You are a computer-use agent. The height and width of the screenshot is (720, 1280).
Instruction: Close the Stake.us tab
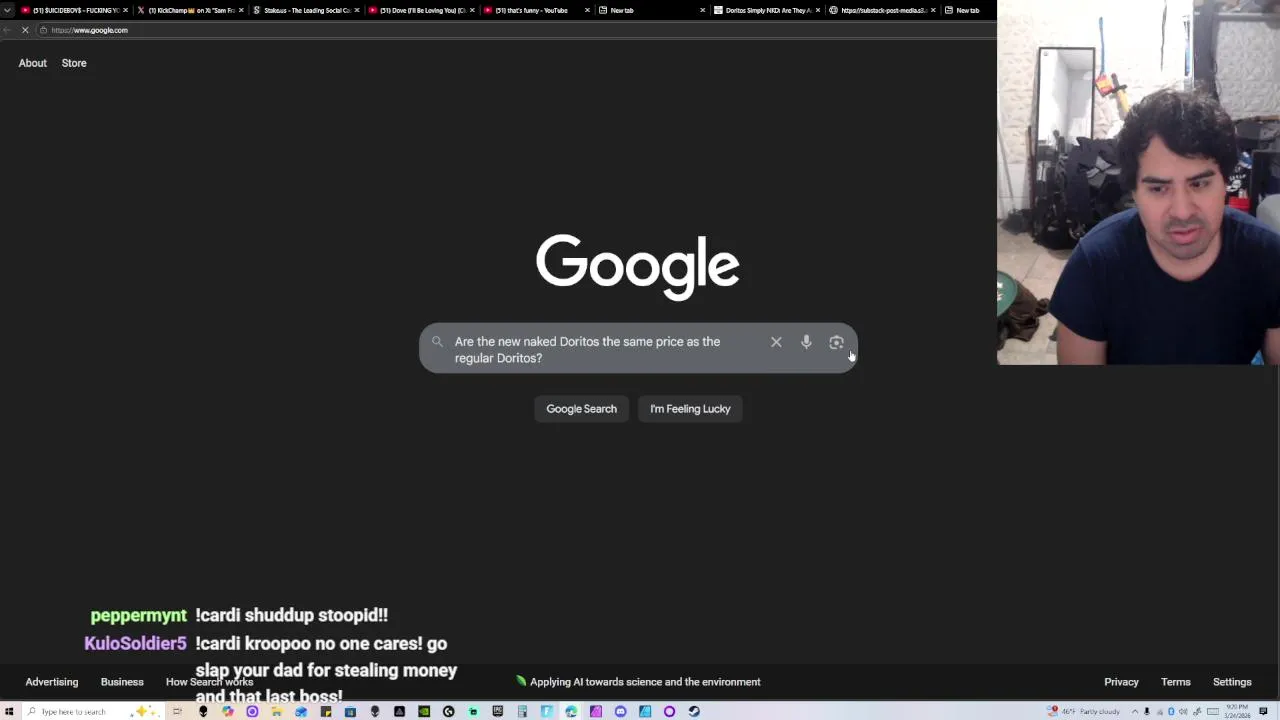[356, 10]
